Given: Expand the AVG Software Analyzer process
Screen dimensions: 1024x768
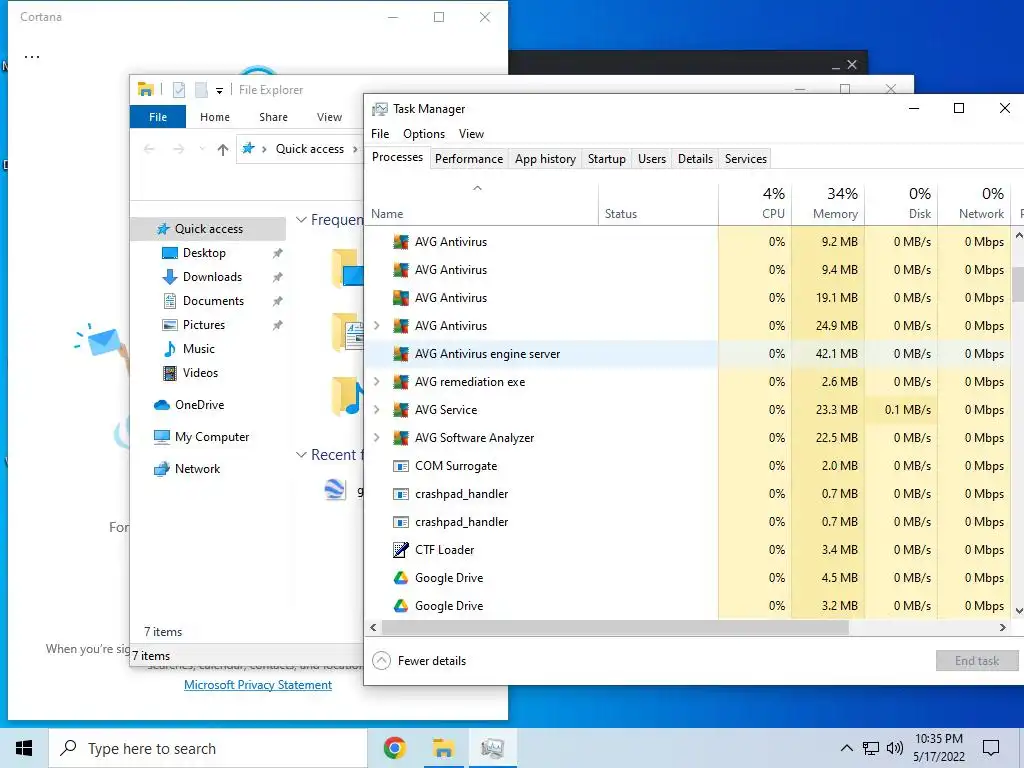Looking at the screenshot, I should point(377,438).
